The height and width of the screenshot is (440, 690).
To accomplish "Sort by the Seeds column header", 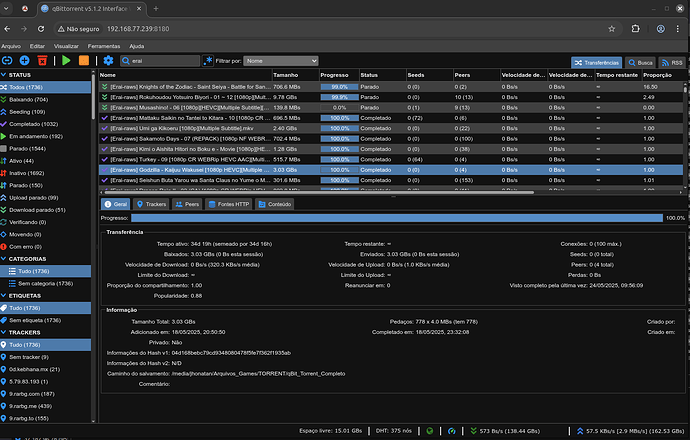I will point(429,75).
